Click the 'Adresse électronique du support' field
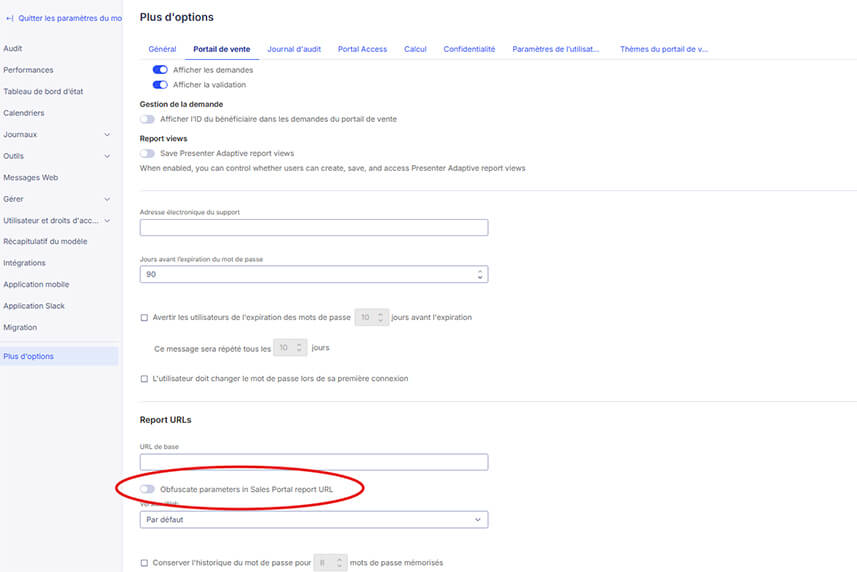 click(314, 228)
